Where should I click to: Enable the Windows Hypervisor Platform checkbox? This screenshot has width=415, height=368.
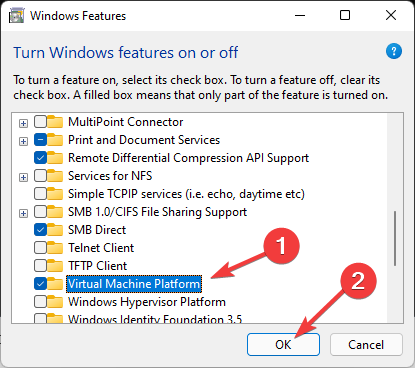(40, 302)
